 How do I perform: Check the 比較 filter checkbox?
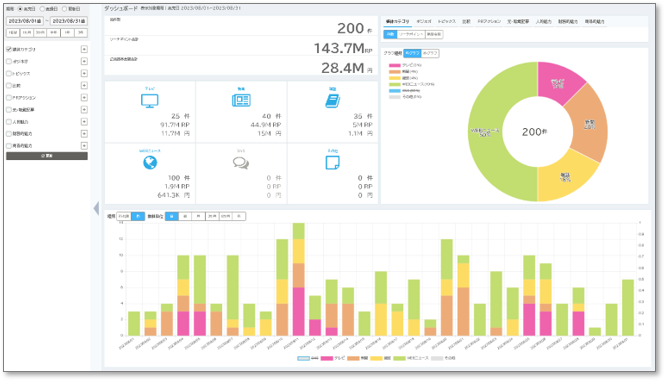9,85
